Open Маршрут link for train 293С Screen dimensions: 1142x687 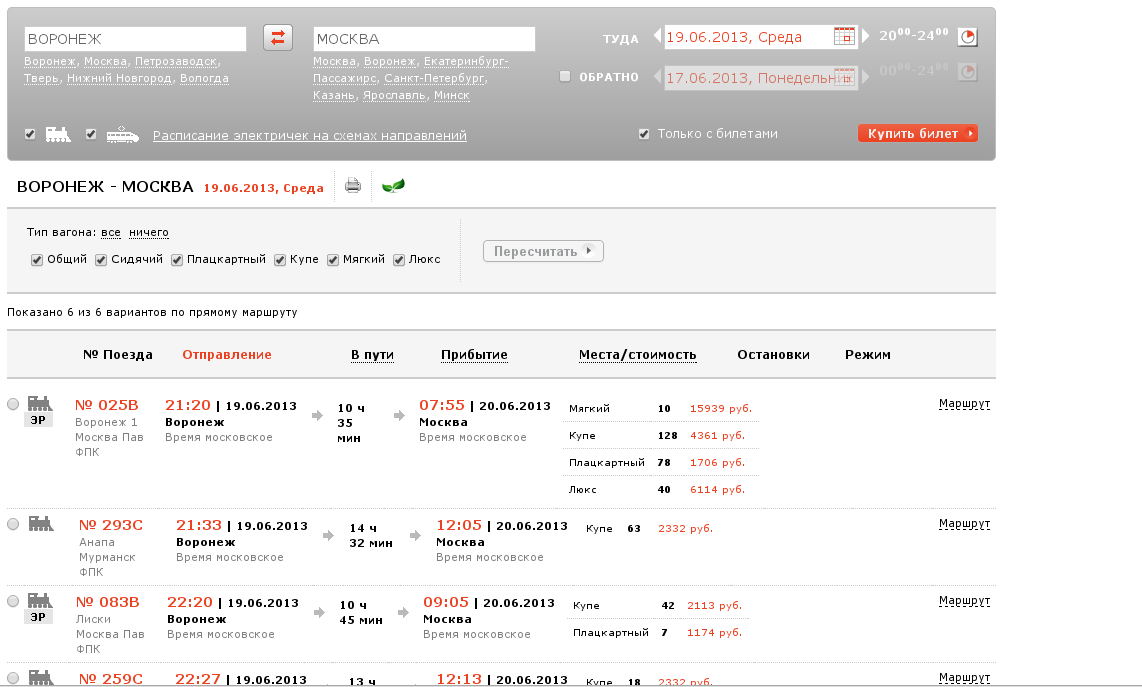[x=964, y=524]
